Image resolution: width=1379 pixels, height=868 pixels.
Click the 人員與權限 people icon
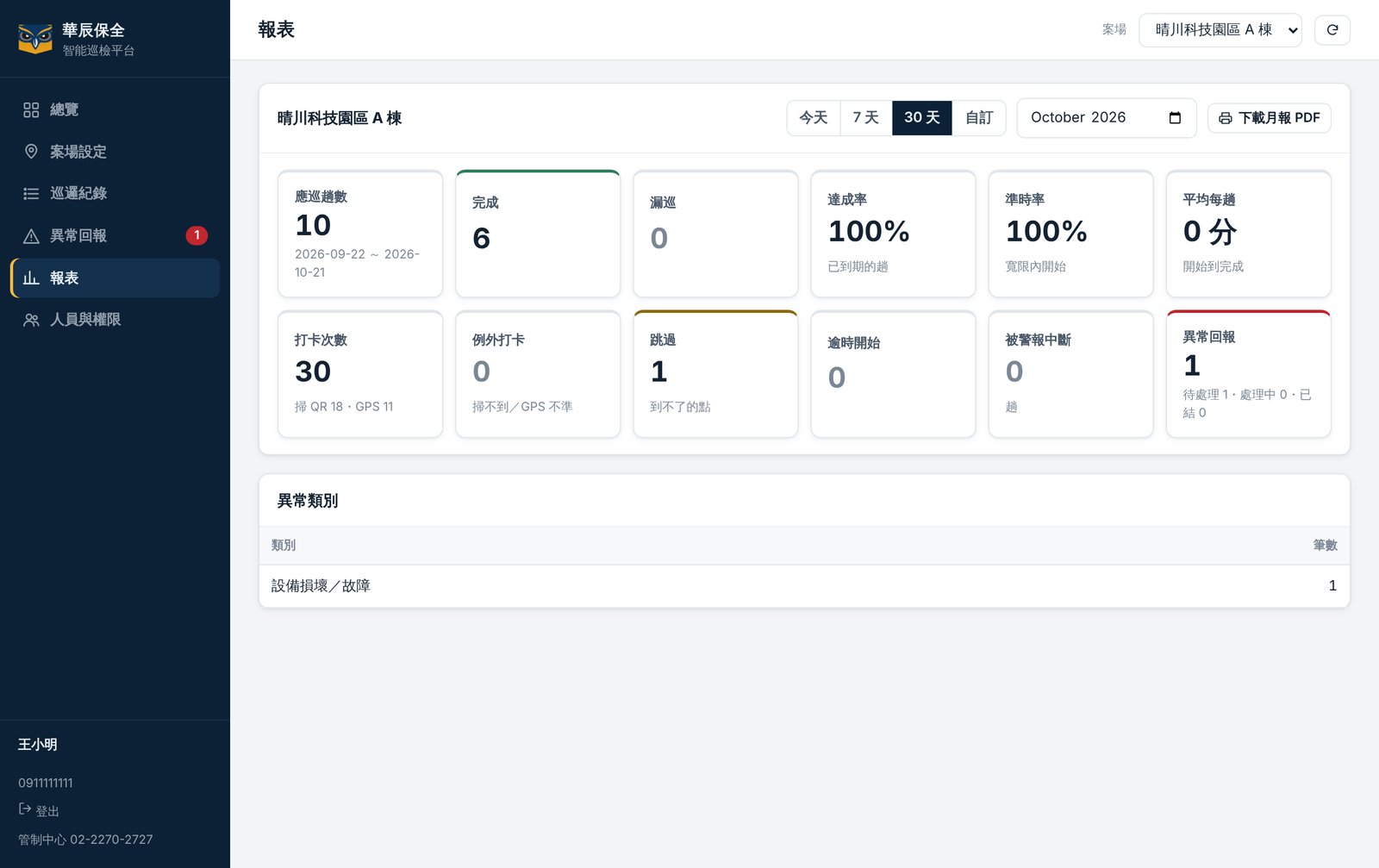pyautogui.click(x=31, y=320)
